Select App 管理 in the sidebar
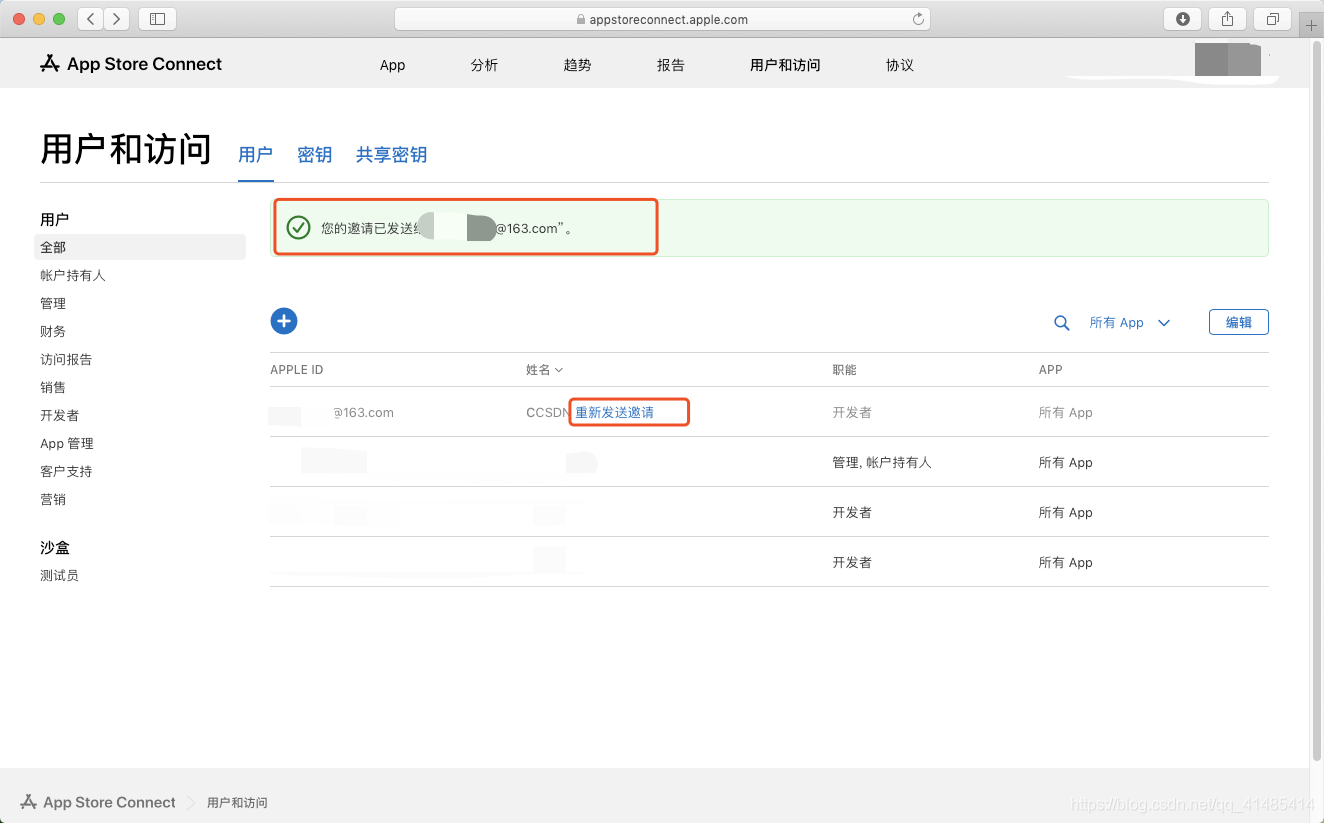The height and width of the screenshot is (823, 1324). (x=67, y=443)
